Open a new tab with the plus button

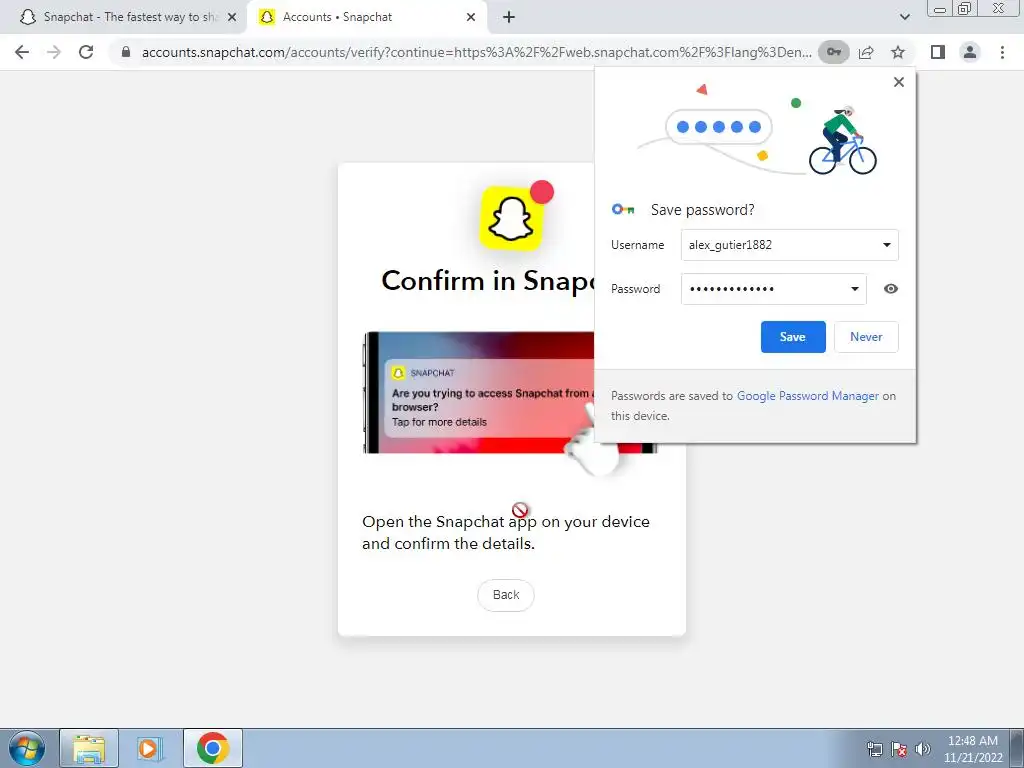pos(509,18)
